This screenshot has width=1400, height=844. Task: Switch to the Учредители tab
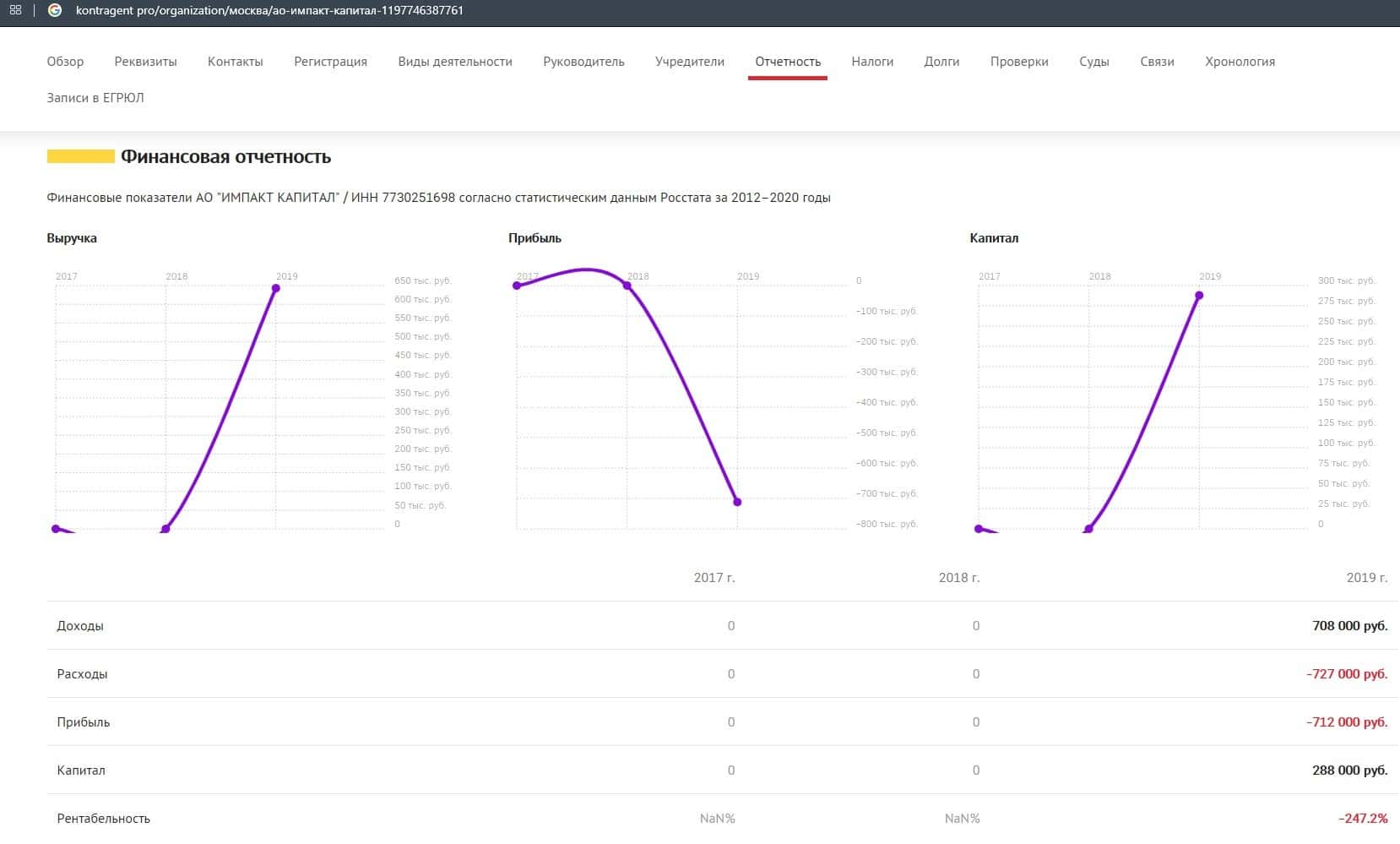689,62
